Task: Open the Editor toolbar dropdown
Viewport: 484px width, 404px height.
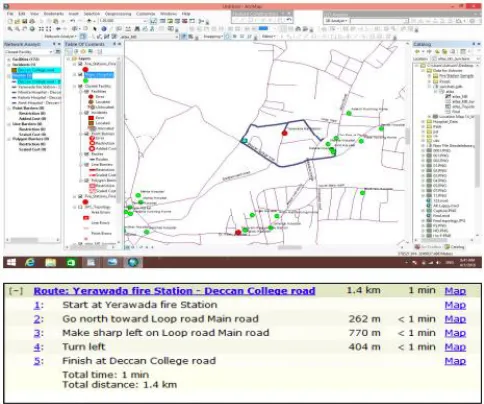Action: (x=269, y=36)
